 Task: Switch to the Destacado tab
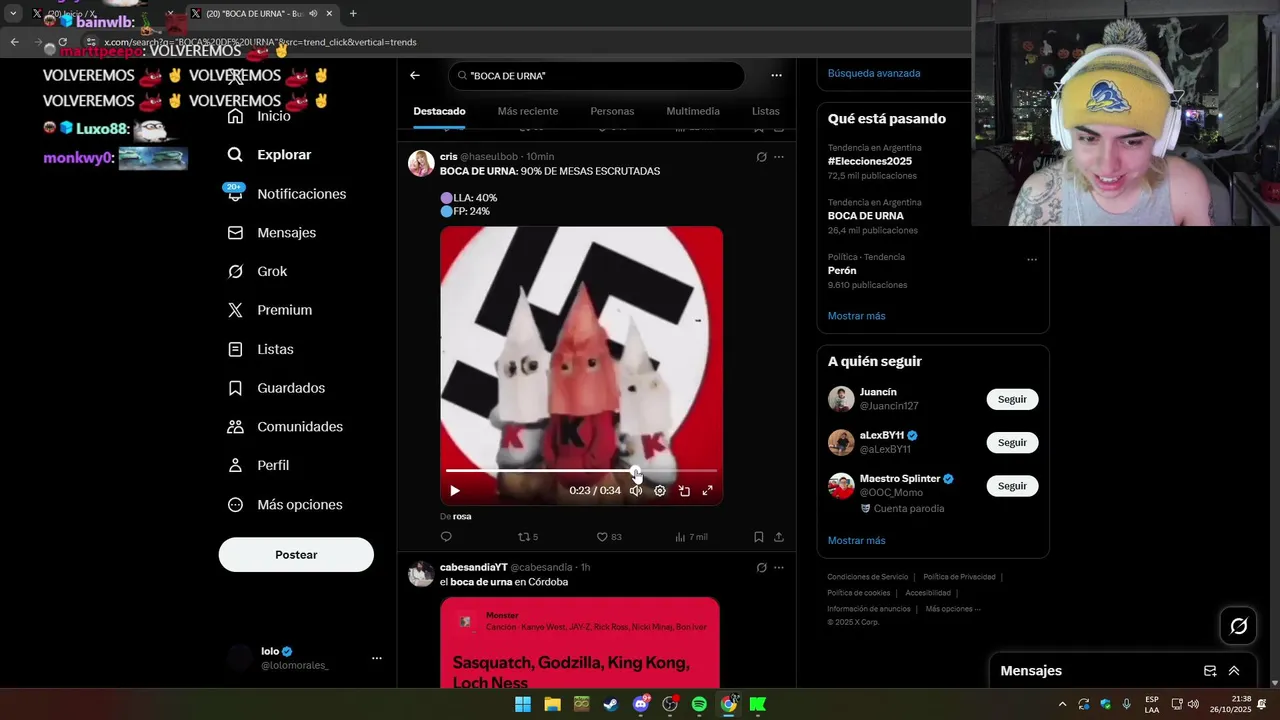440,111
